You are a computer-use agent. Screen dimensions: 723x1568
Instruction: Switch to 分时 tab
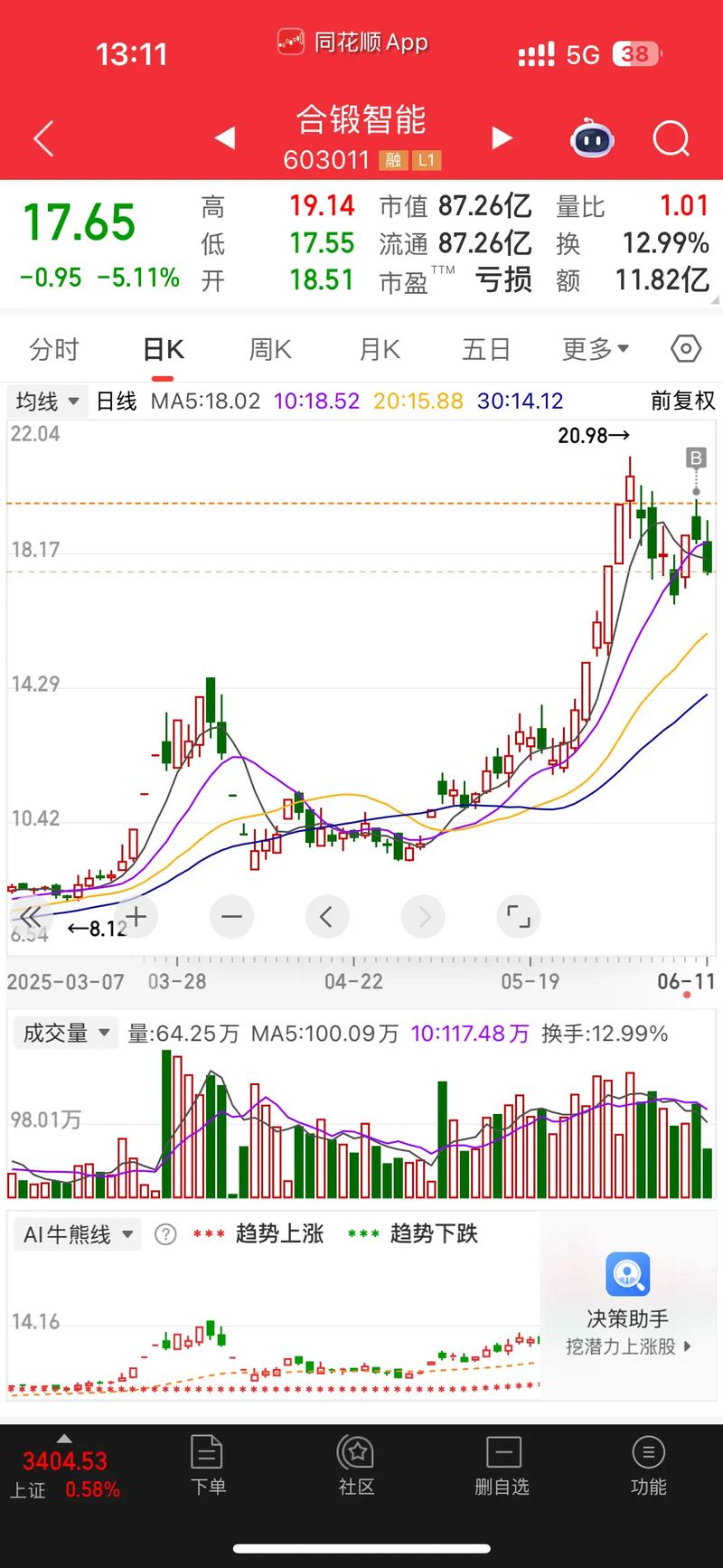click(54, 349)
